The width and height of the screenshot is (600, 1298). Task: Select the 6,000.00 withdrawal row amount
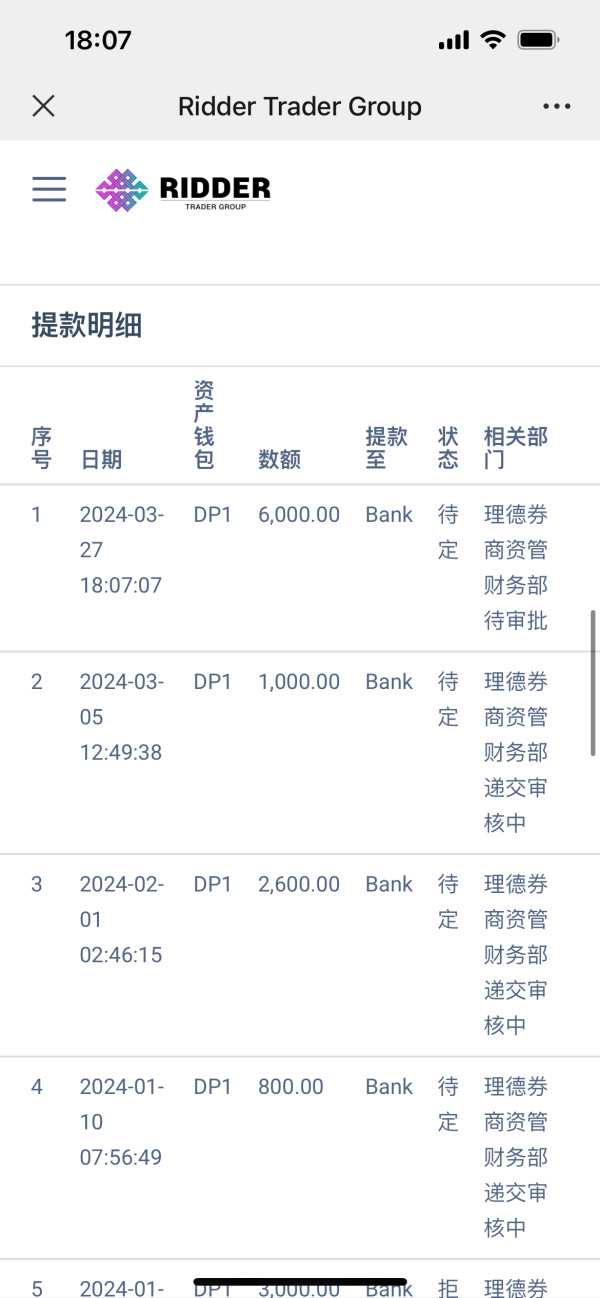tap(299, 515)
